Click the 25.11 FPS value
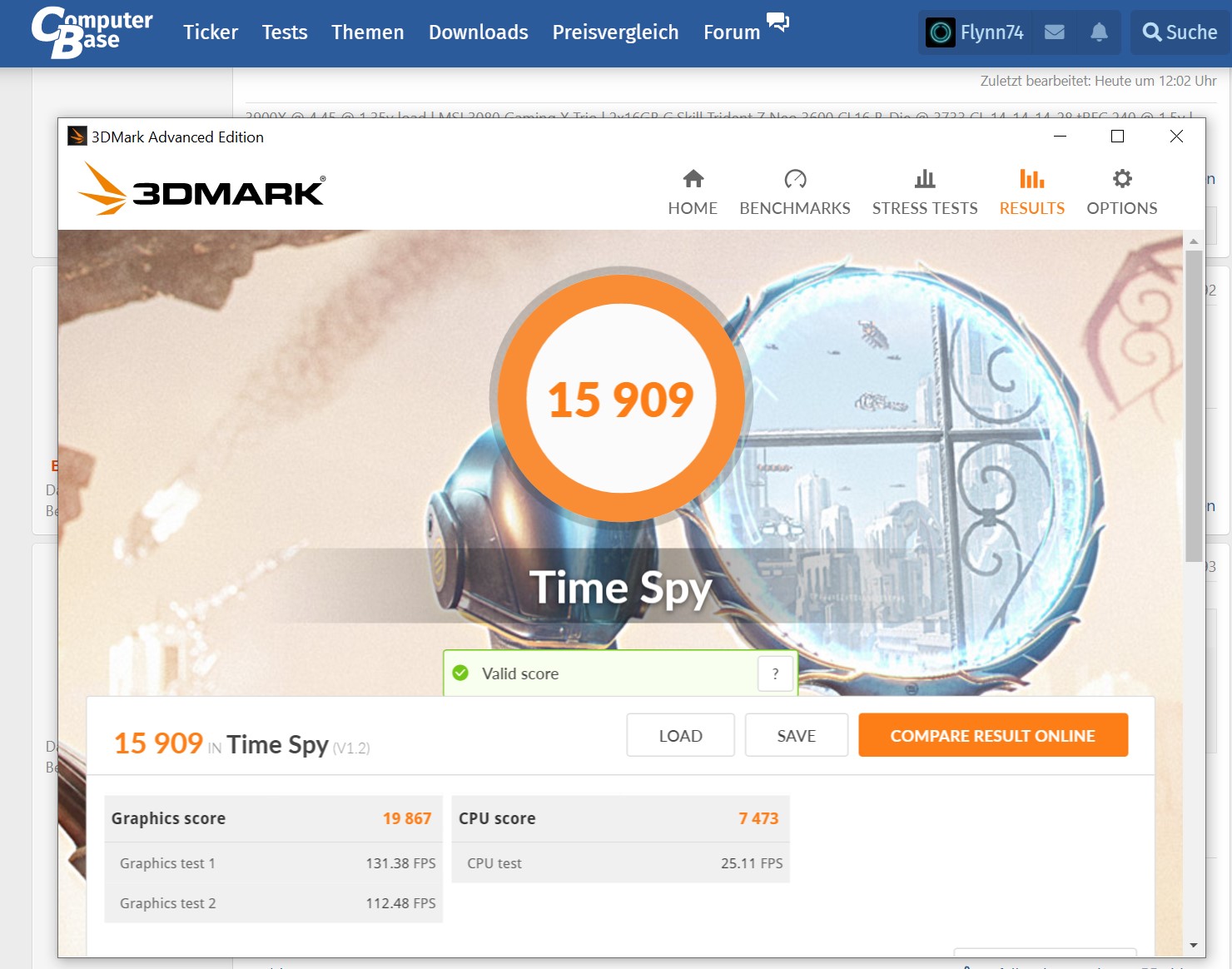Screen dimensions: 1232x969 [752, 863]
